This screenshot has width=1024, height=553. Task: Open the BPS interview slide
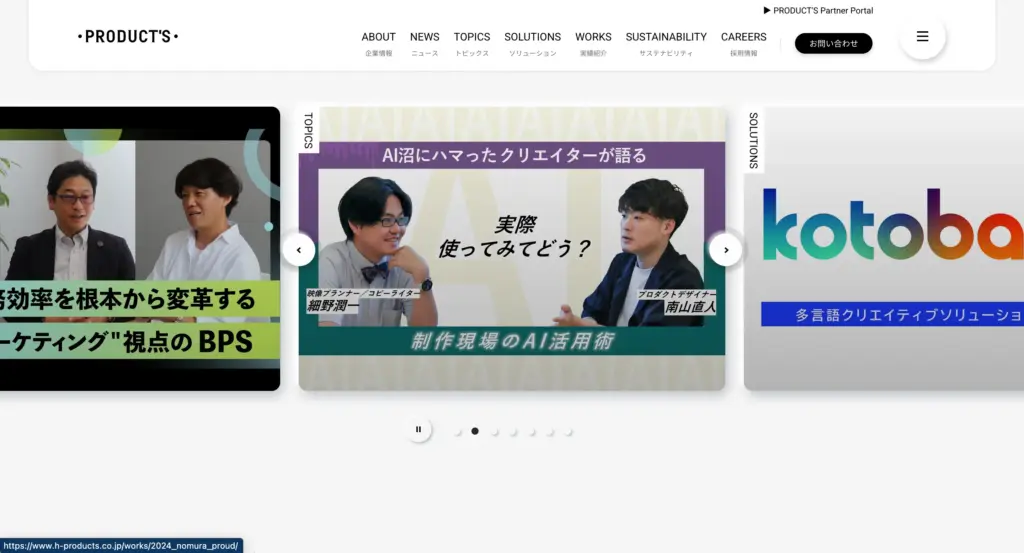pos(140,249)
